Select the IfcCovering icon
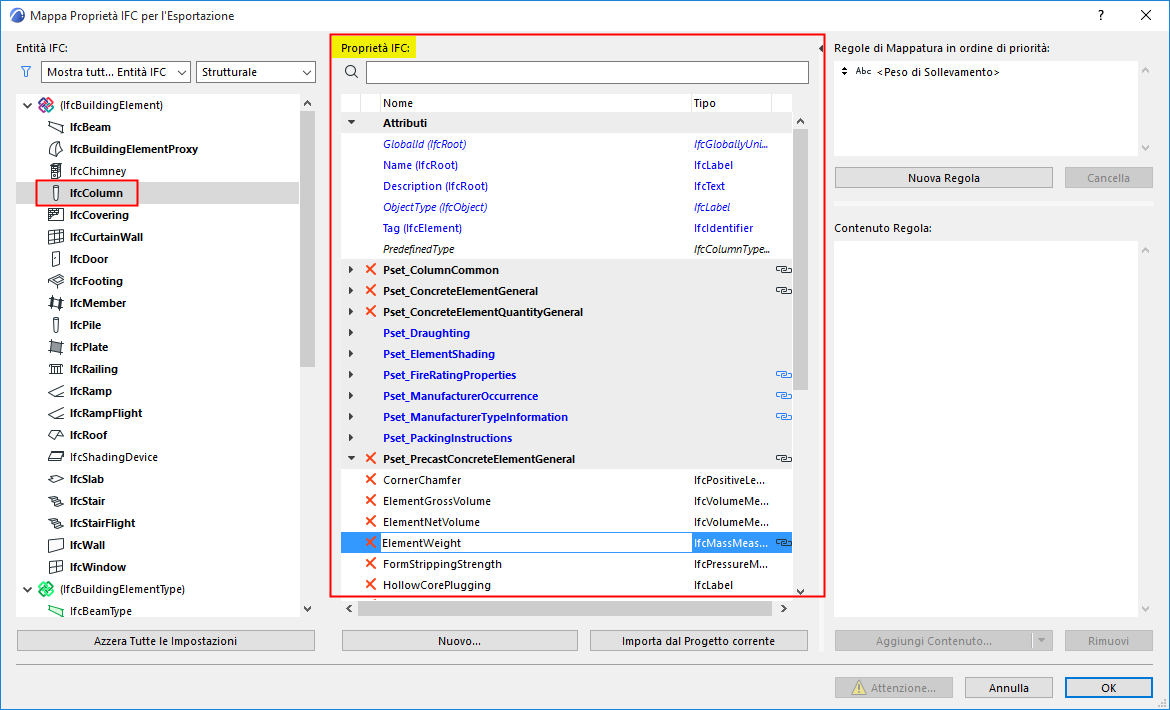 pyautogui.click(x=56, y=215)
